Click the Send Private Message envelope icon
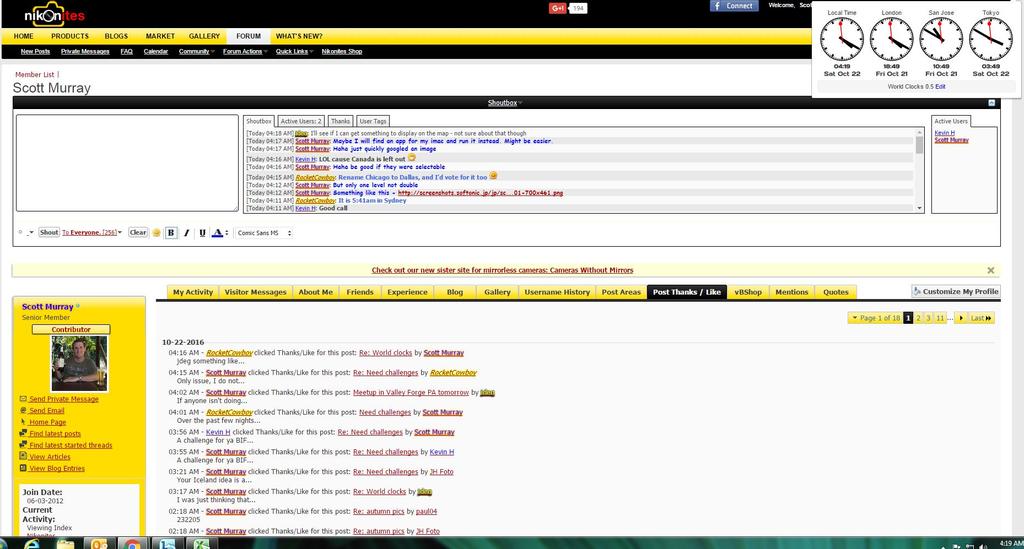1024x549 pixels. 23,399
